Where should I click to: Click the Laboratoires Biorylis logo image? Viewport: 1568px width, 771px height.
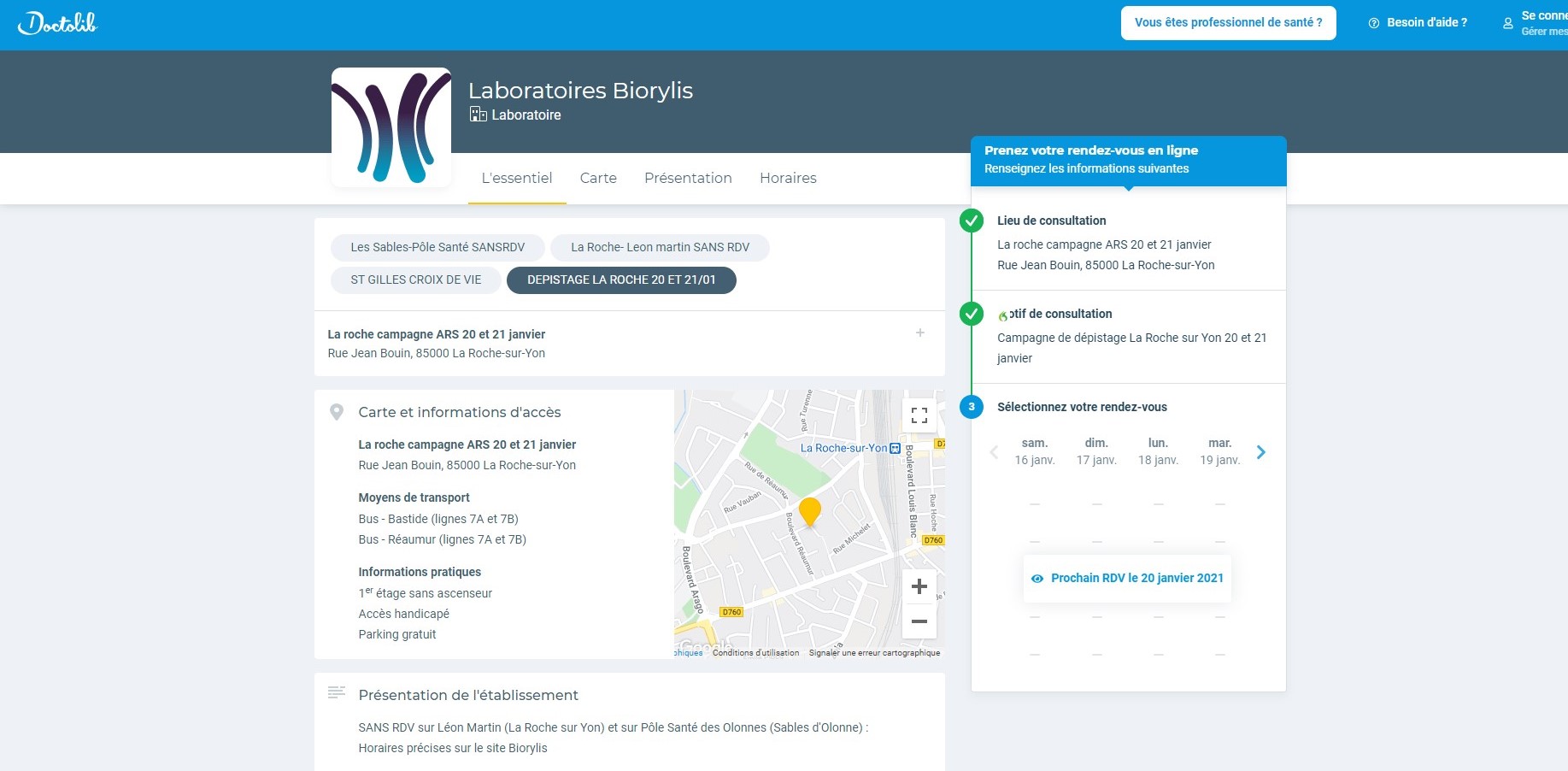[x=391, y=127]
